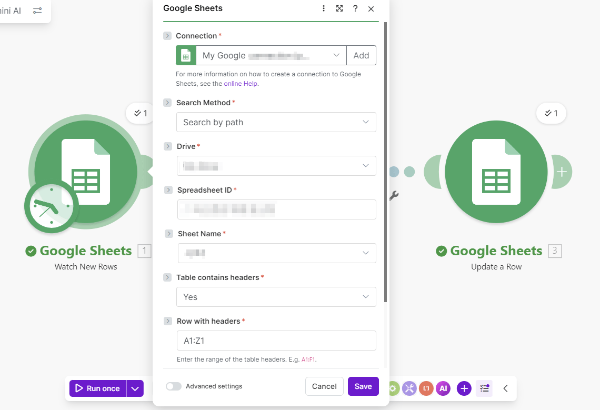The width and height of the screenshot is (600, 410).
Task: Open the Drive dropdown
Action: tap(276, 166)
